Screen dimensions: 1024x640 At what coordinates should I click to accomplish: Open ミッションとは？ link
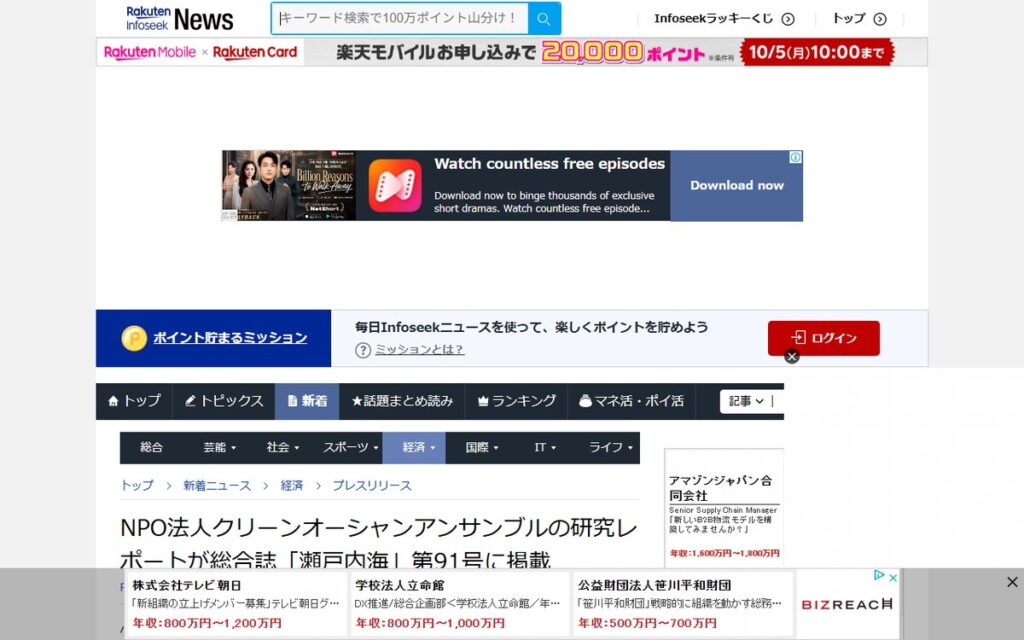point(419,349)
